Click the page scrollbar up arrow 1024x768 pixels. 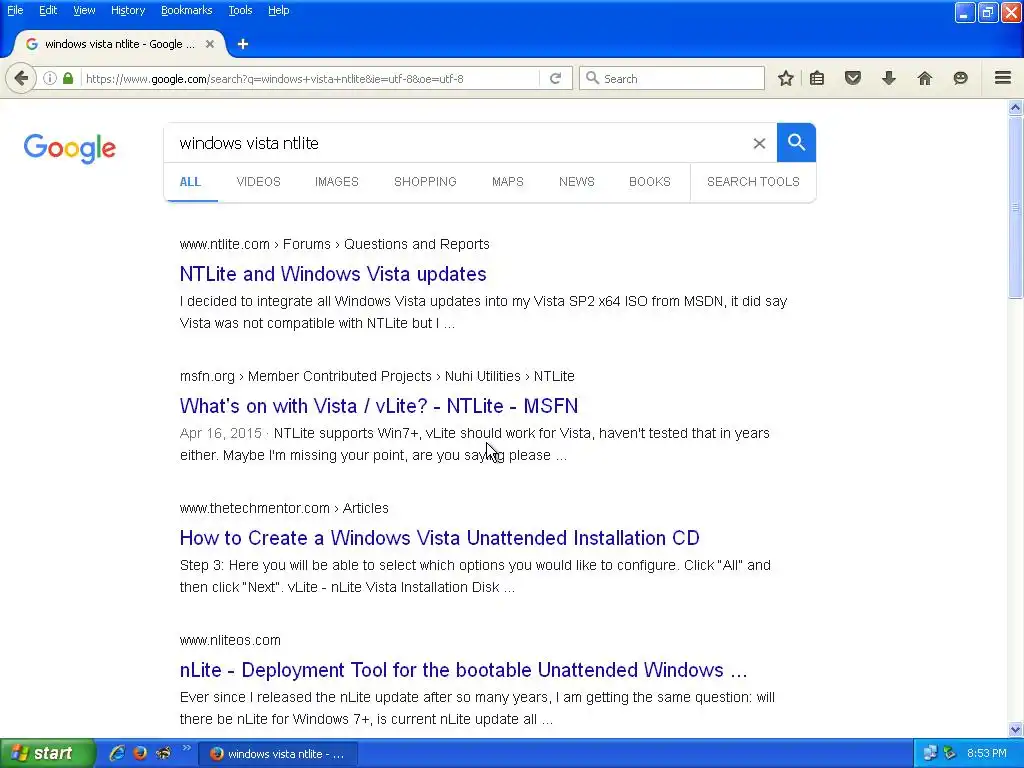click(x=1016, y=108)
